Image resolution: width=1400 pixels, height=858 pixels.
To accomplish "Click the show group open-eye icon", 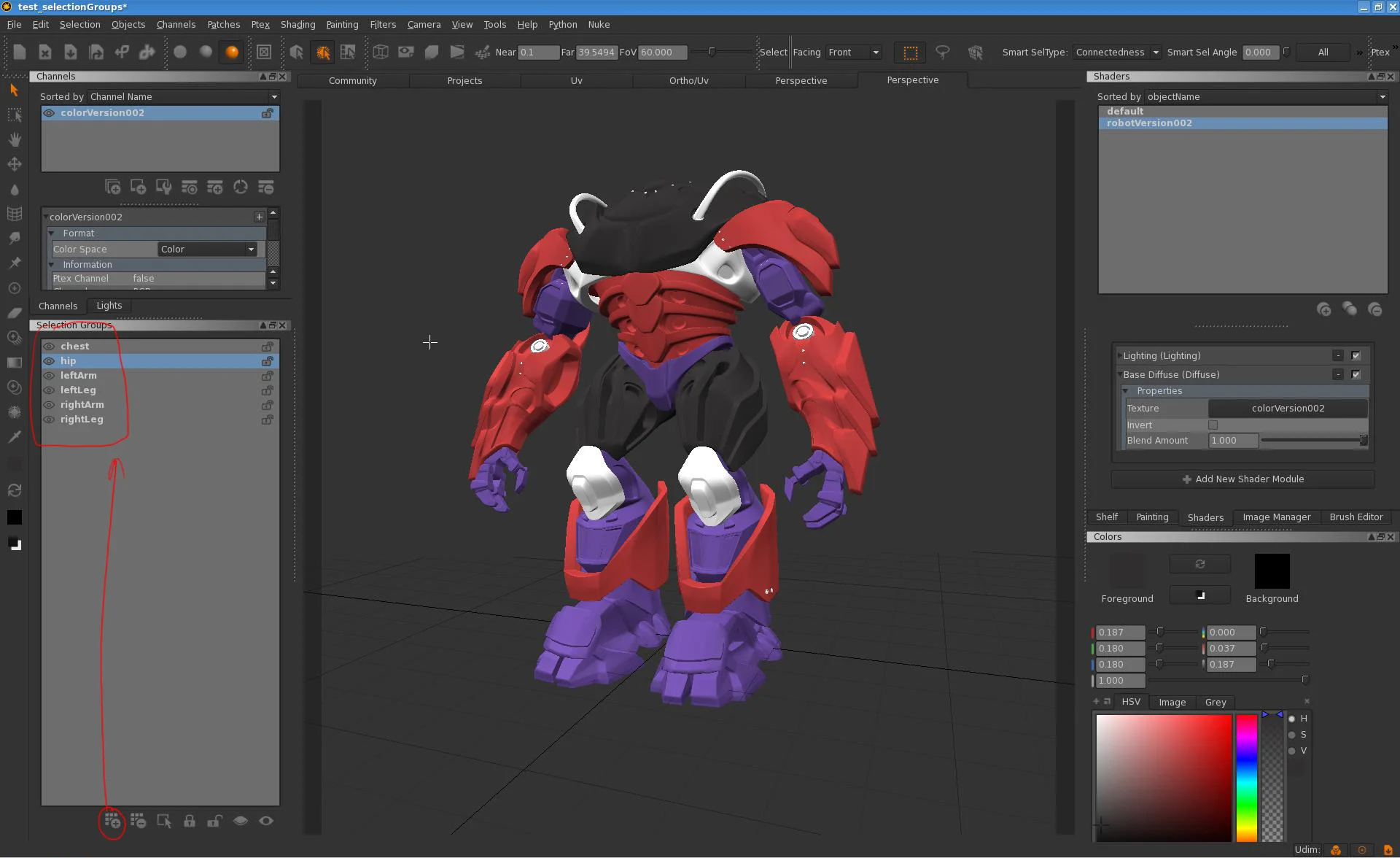I will click(x=266, y=822).
